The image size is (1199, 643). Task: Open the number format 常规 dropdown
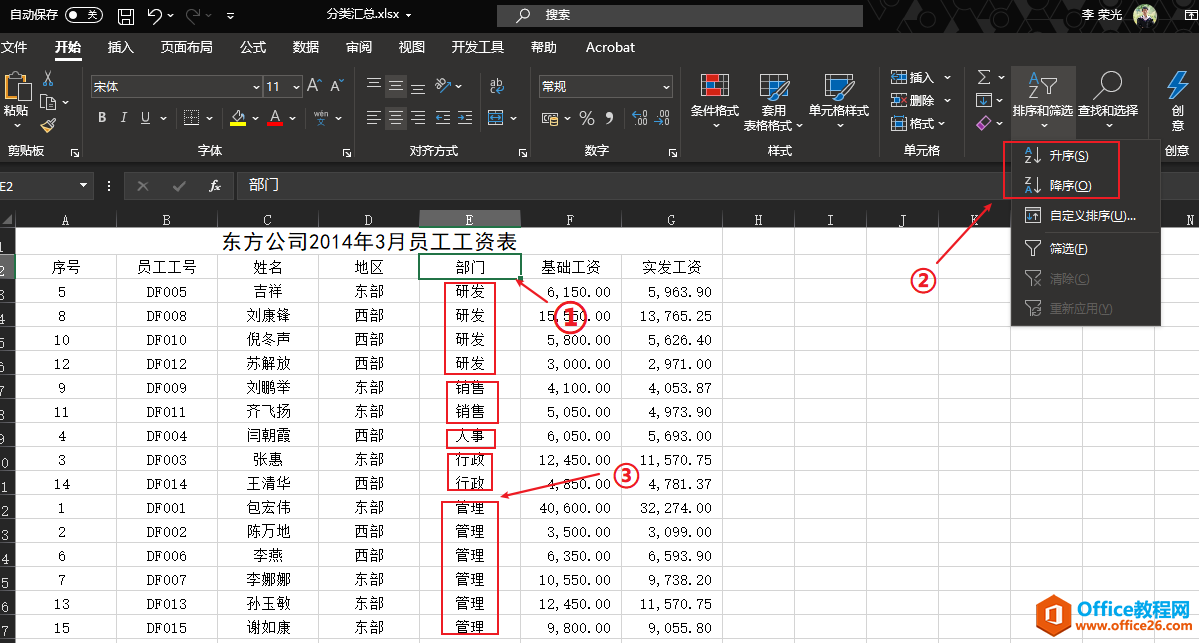(666, 87)
